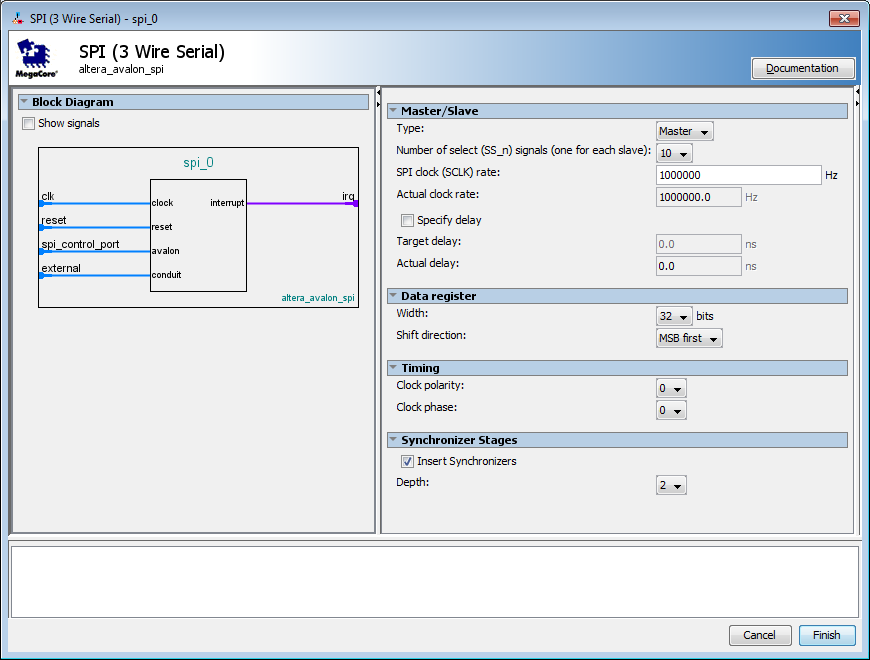The height and width of the screenshot is (660, 870).
Task: Click the conduit port label in block
Action: 166,275
